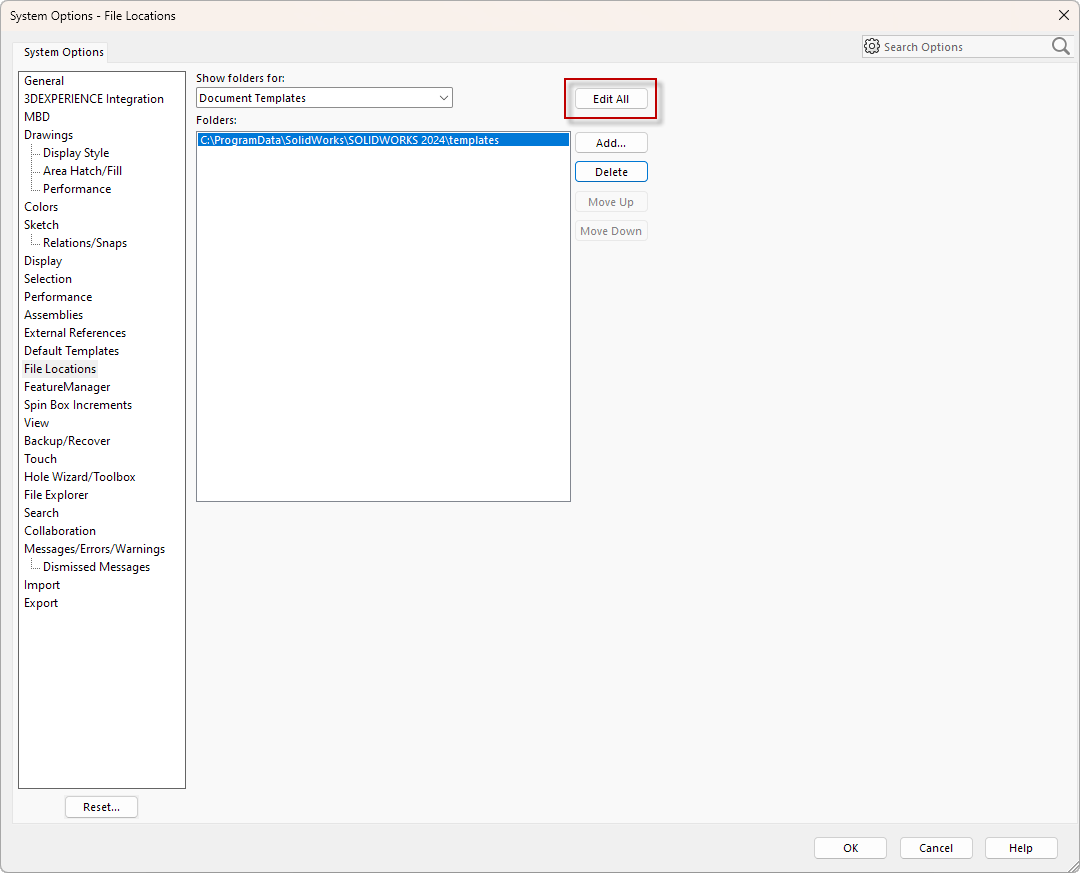Select Hole Wizard/Toolbox settings
Screen dimensions: 1080x873
click(x=79, y=476)
